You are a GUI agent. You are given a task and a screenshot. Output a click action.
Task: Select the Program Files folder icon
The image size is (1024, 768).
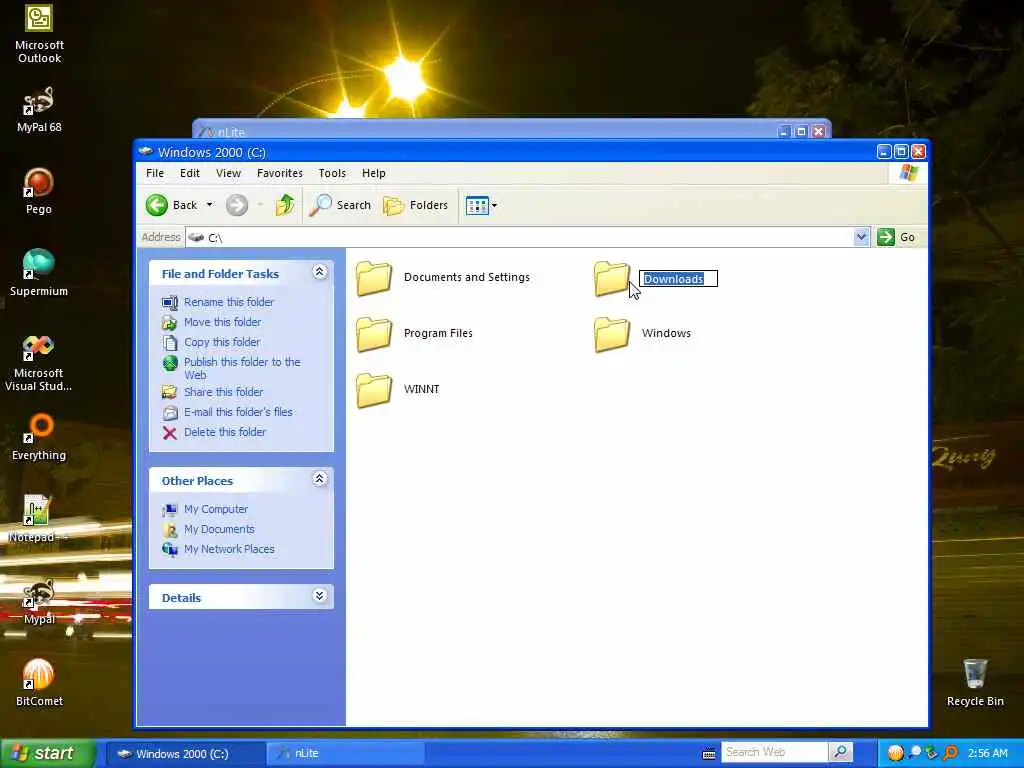(x=374, y=334)
